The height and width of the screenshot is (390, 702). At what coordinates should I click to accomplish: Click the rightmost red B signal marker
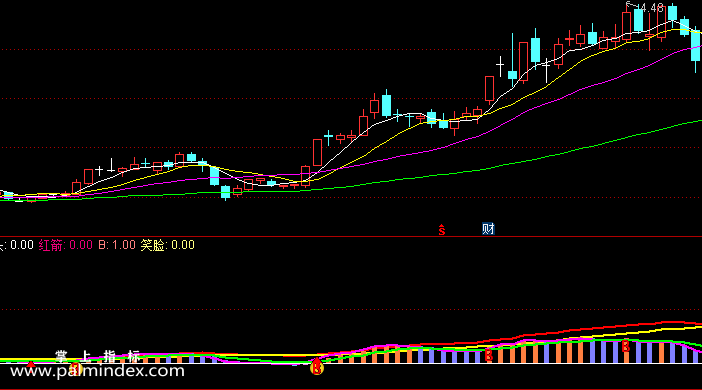tap(626, 346)
